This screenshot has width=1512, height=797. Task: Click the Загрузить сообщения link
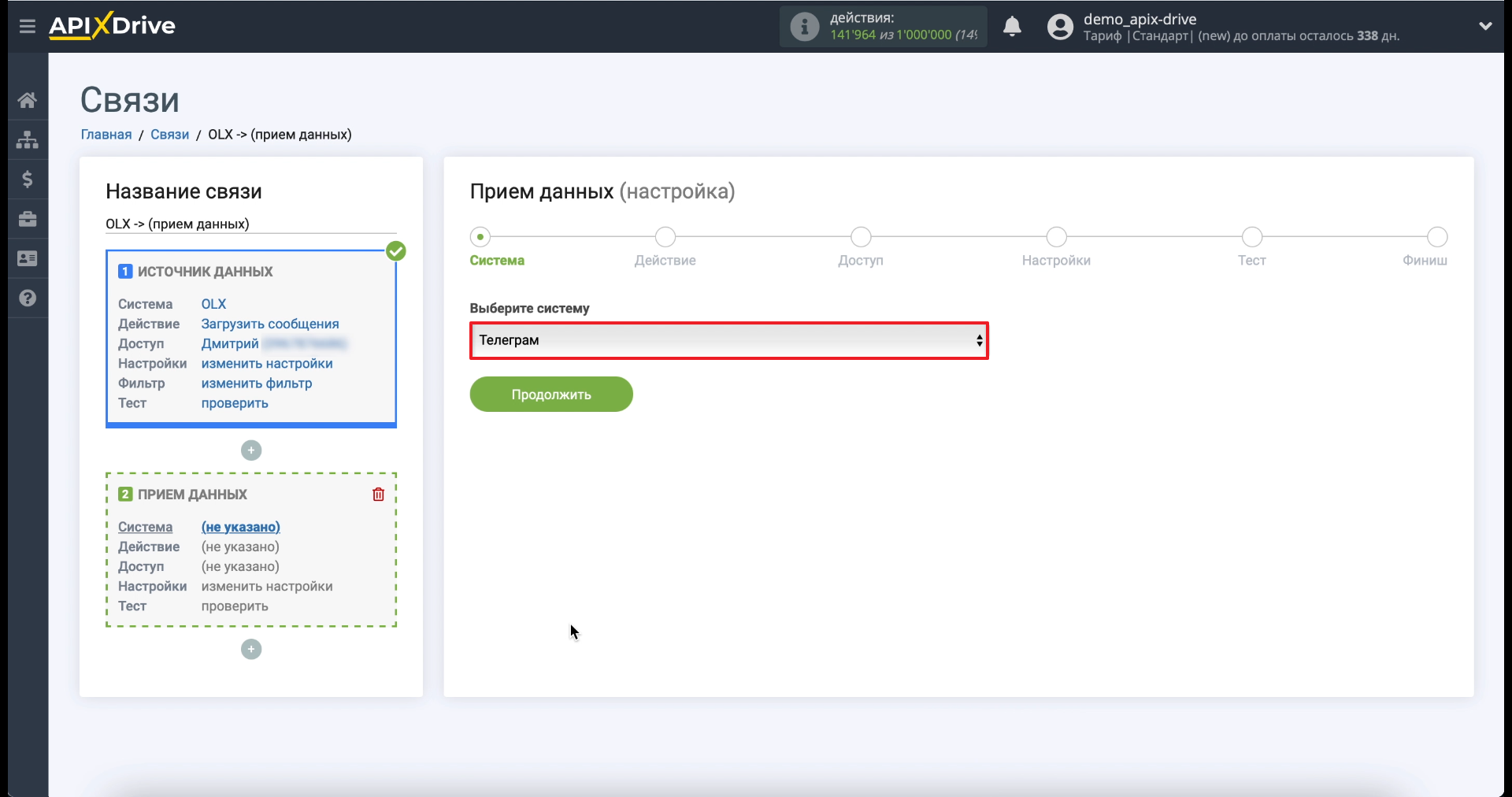click(270, 324)
